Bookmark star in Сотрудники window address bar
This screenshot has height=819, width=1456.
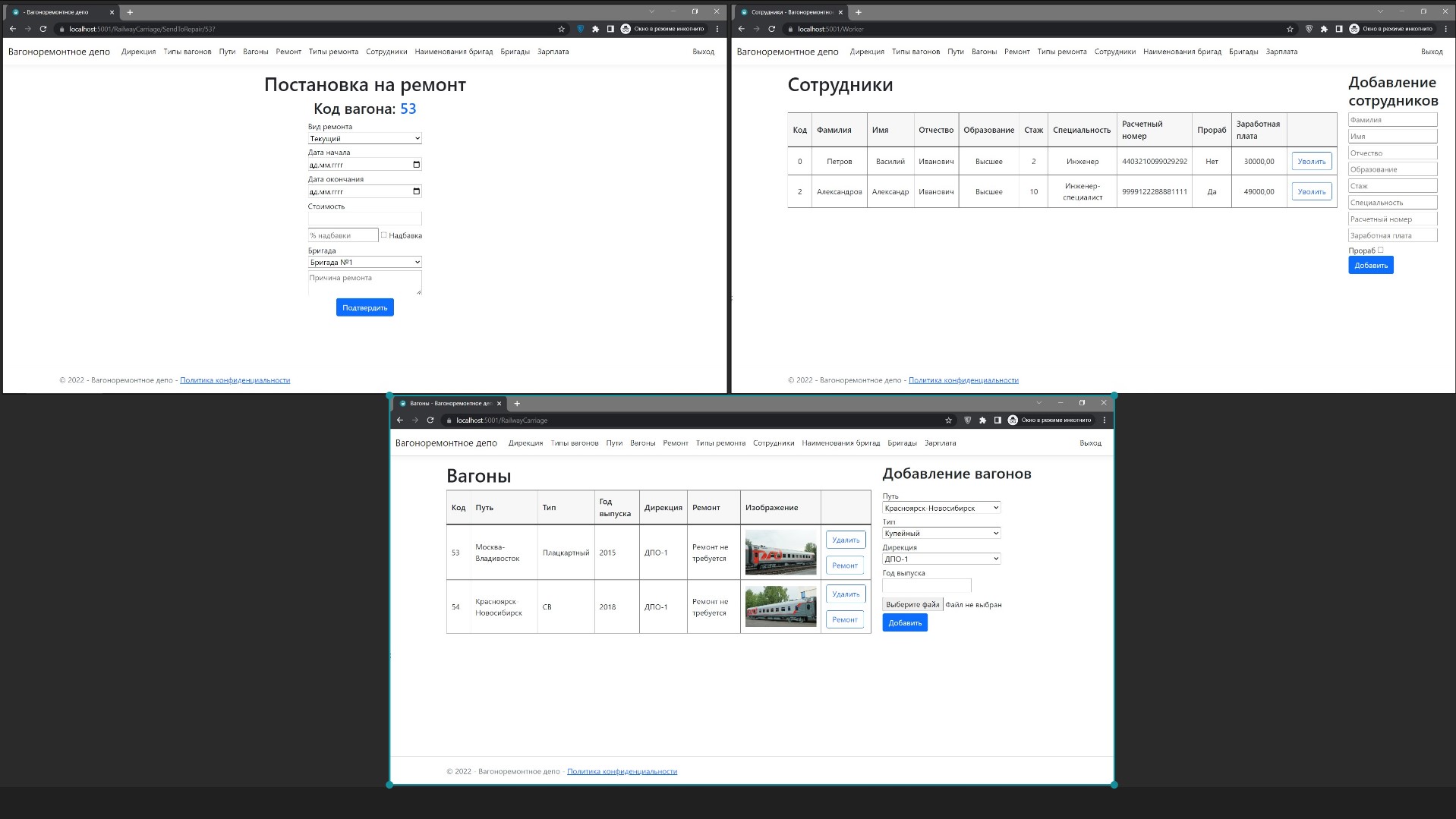click(x=1290, y=29)
